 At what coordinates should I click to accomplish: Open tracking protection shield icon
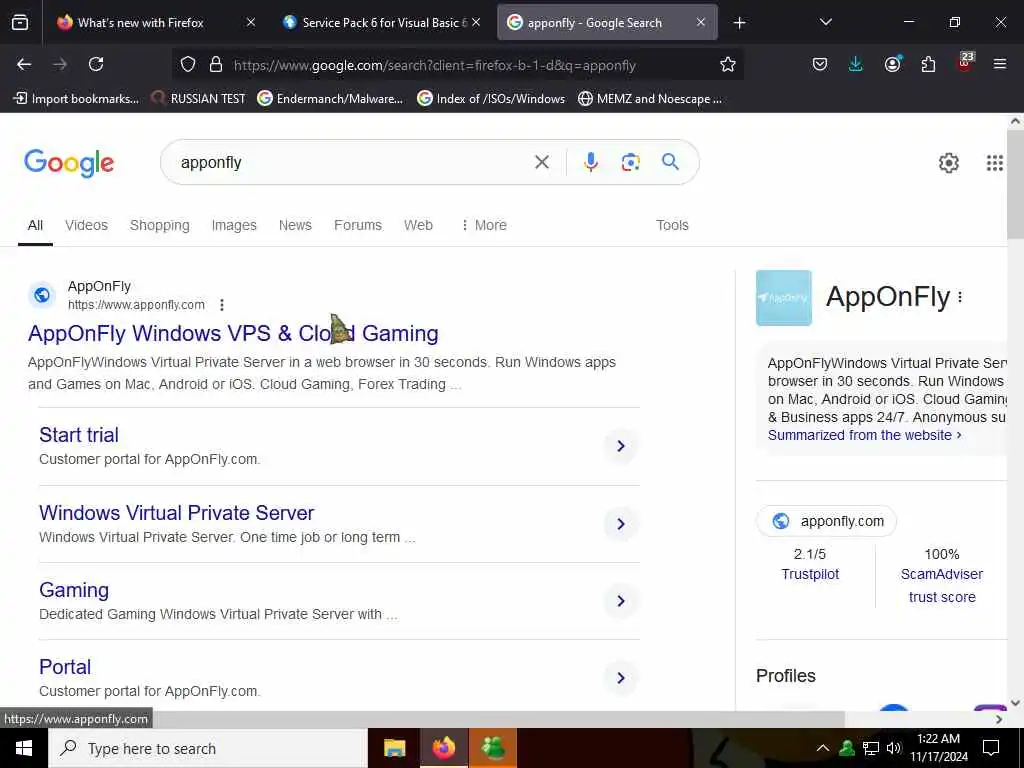[188, 64]
